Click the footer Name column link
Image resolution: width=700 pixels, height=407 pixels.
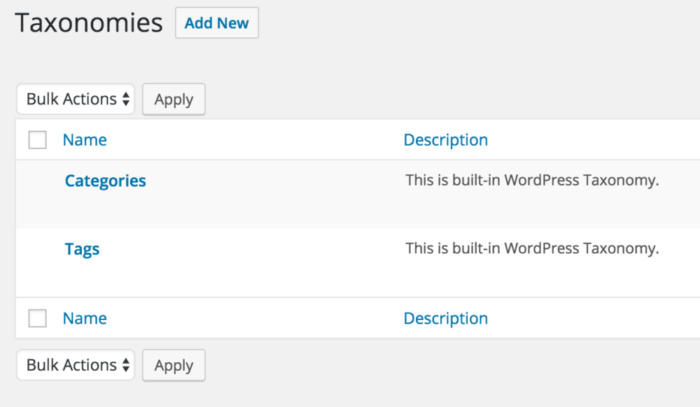(x=85, y=318)
